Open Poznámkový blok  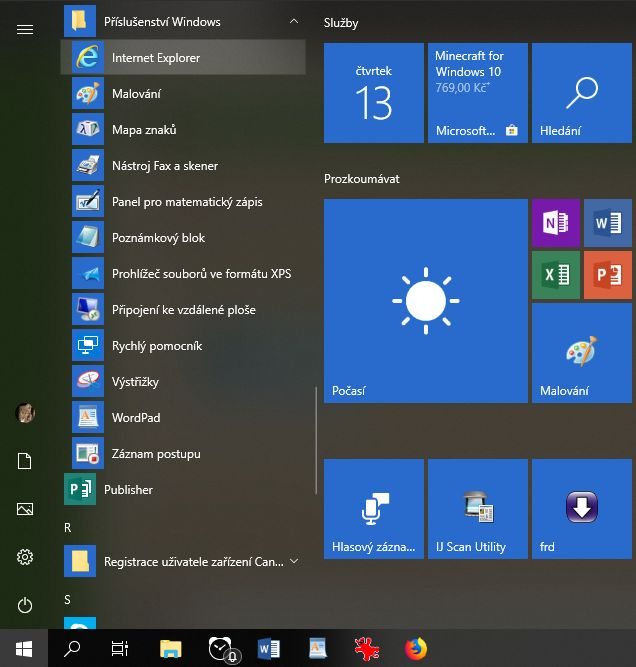click(x=183, y=237)
